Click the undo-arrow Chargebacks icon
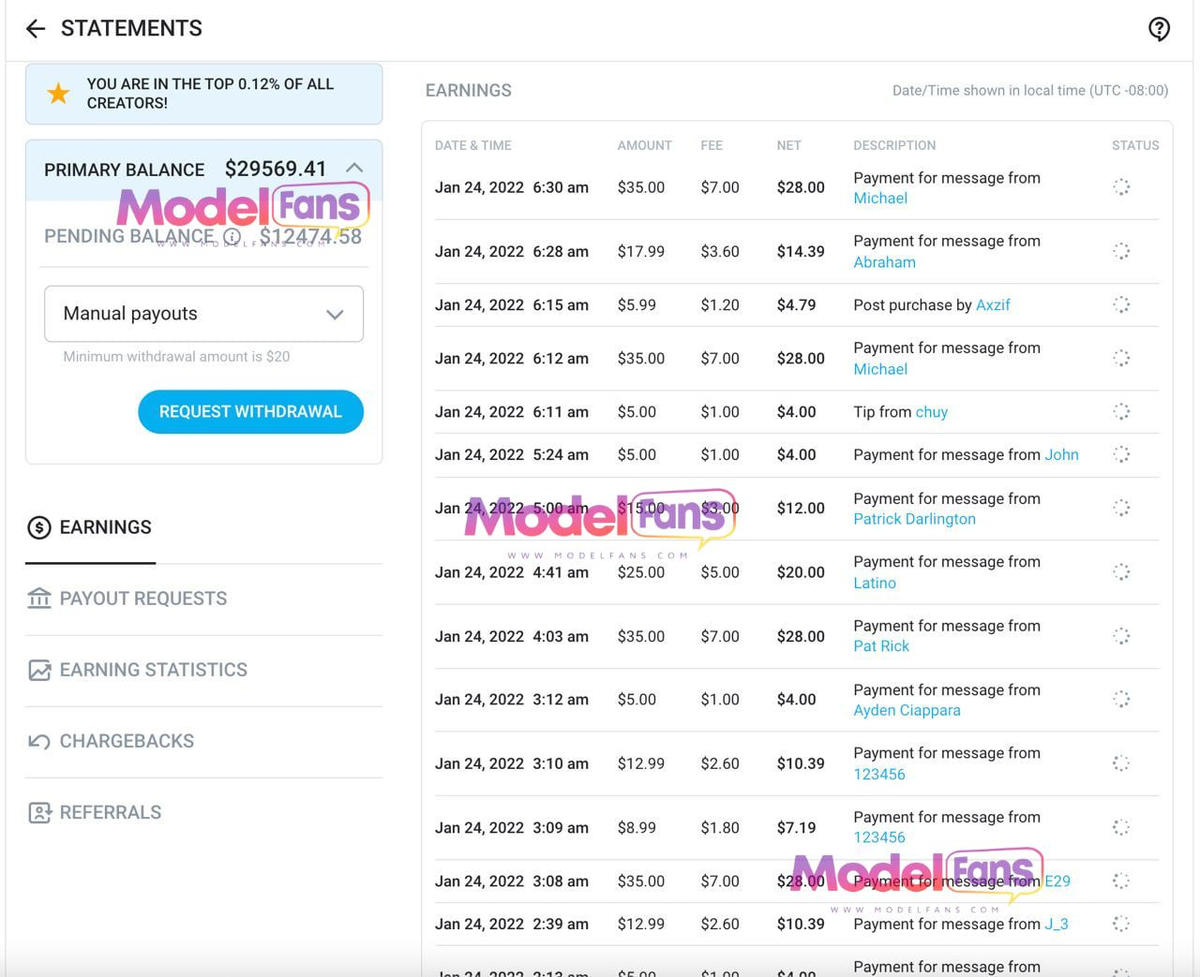This screenshot has height=977, width=1200. point(39,742)
